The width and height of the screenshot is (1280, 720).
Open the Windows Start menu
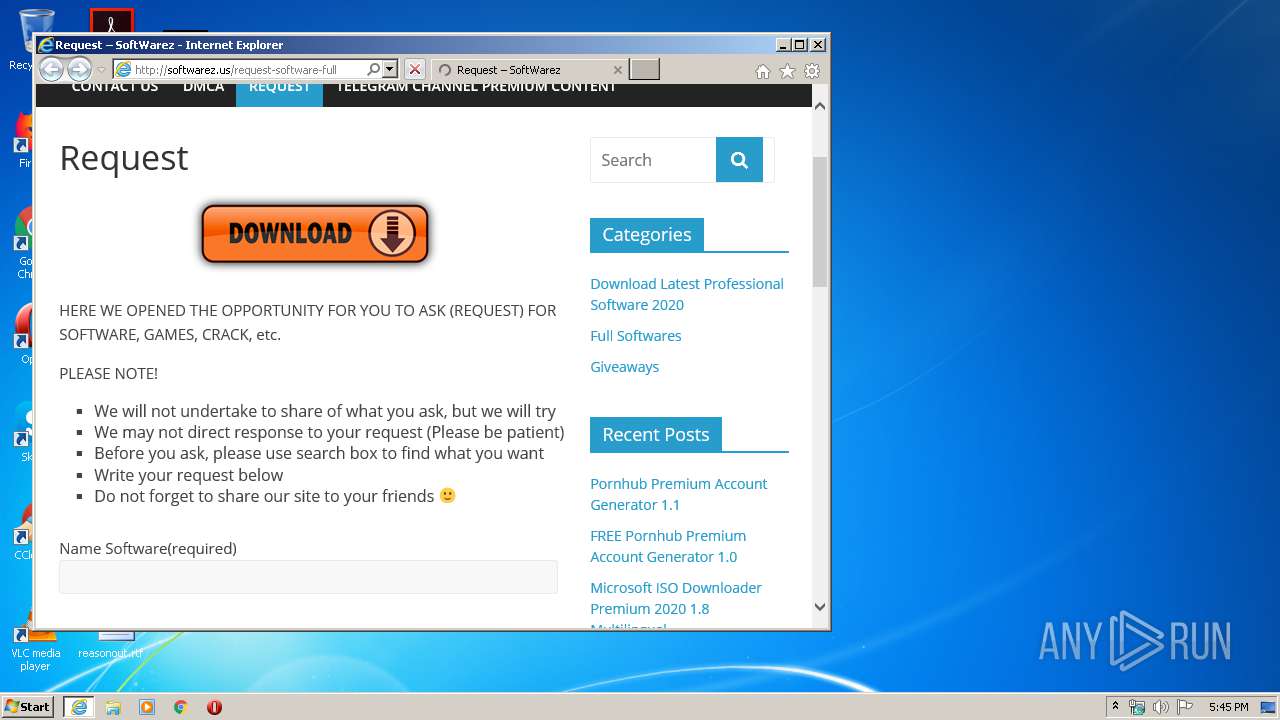(28, 706)
